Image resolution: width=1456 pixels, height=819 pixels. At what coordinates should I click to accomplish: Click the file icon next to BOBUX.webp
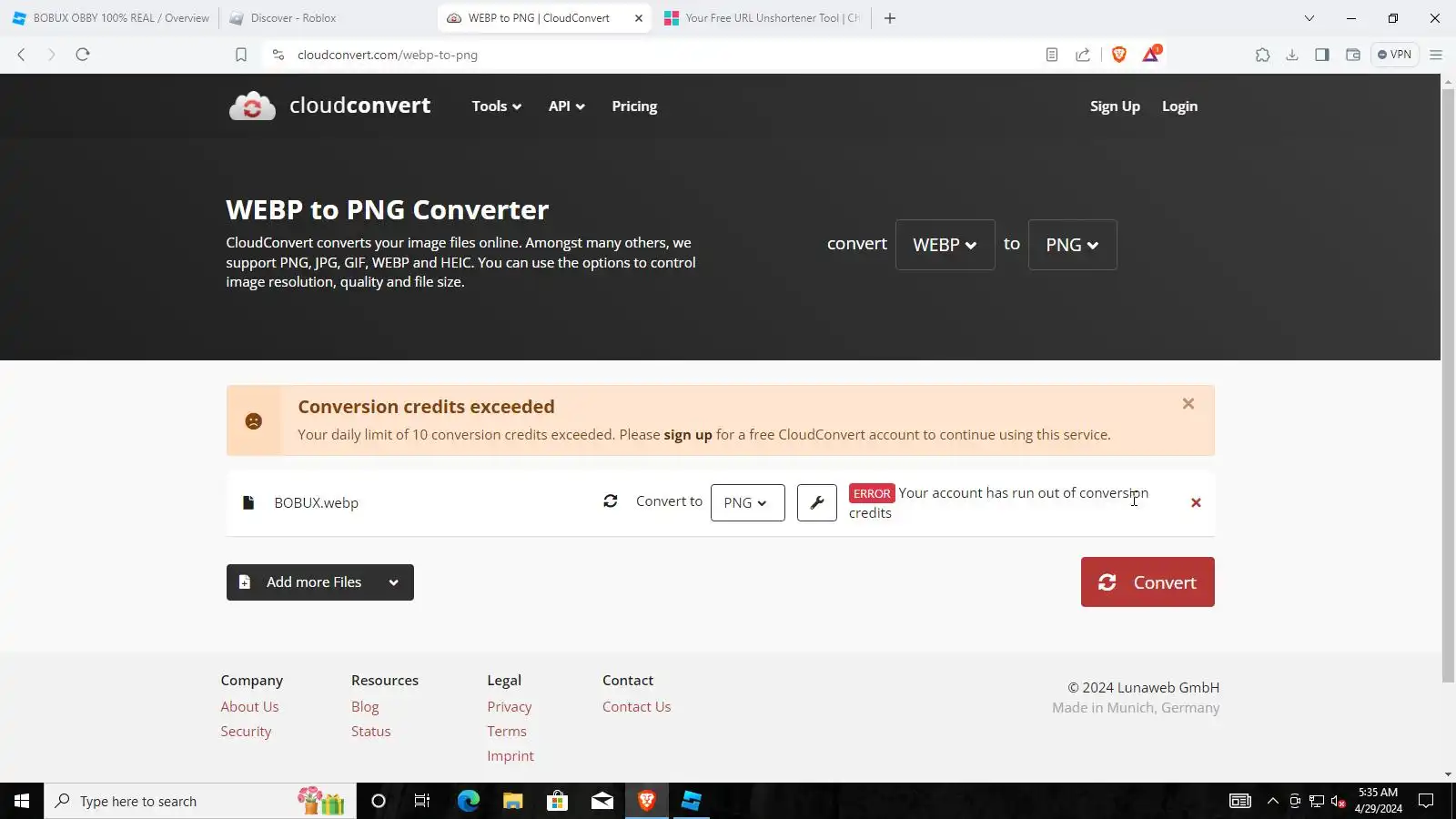coord(248,502)
